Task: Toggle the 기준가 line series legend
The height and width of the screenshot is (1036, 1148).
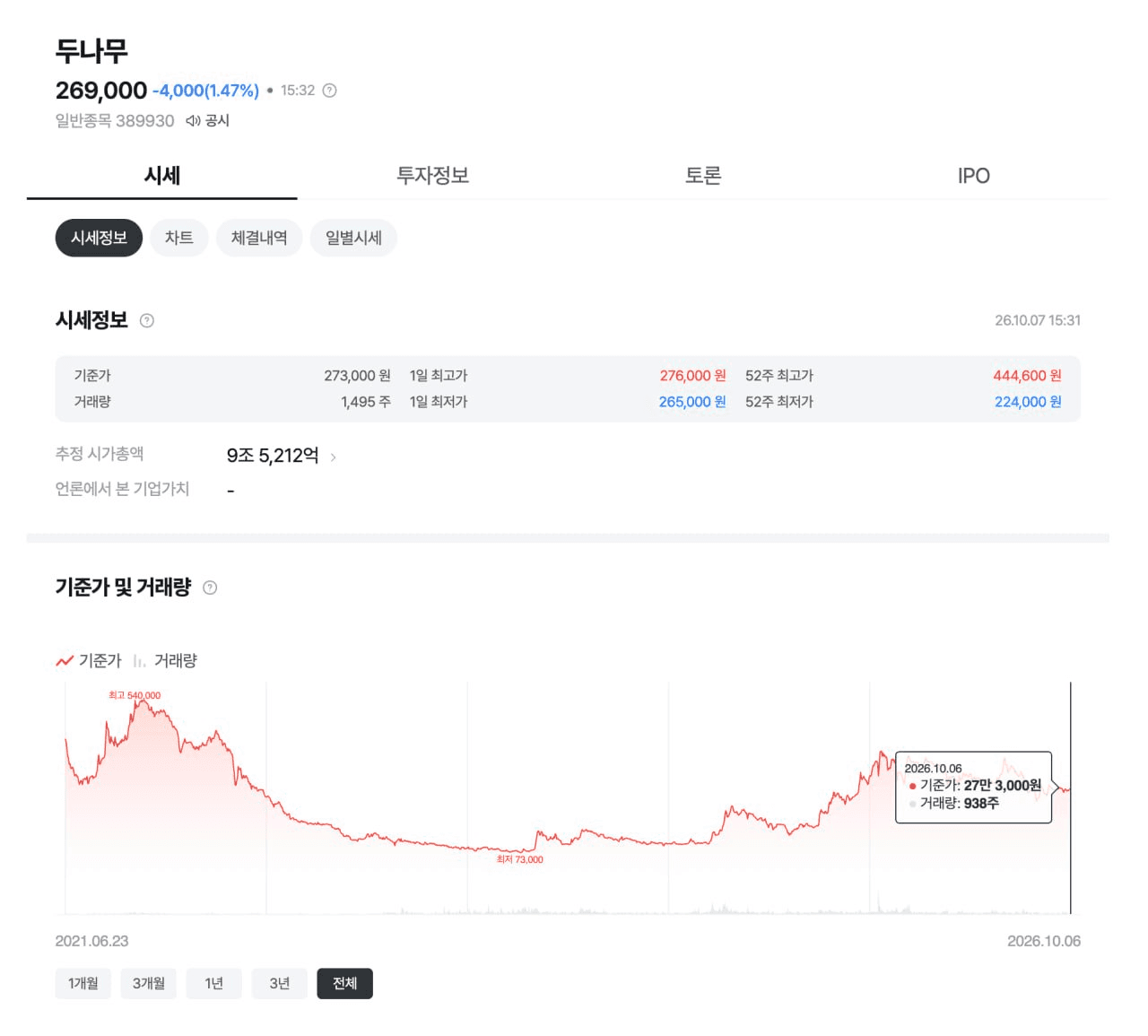Action: point(89,660)
